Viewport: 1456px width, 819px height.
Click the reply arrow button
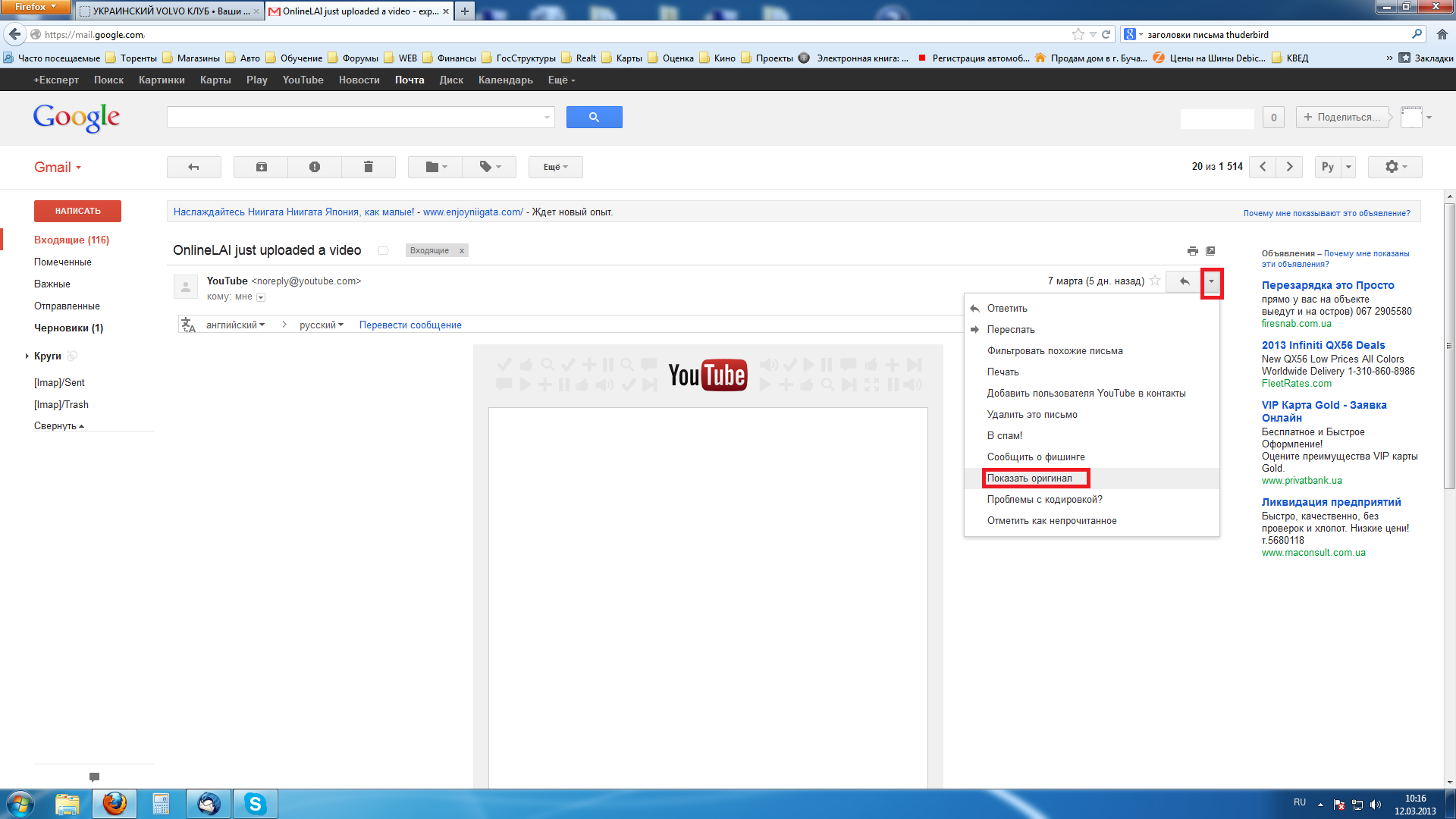pos(1184,281)
